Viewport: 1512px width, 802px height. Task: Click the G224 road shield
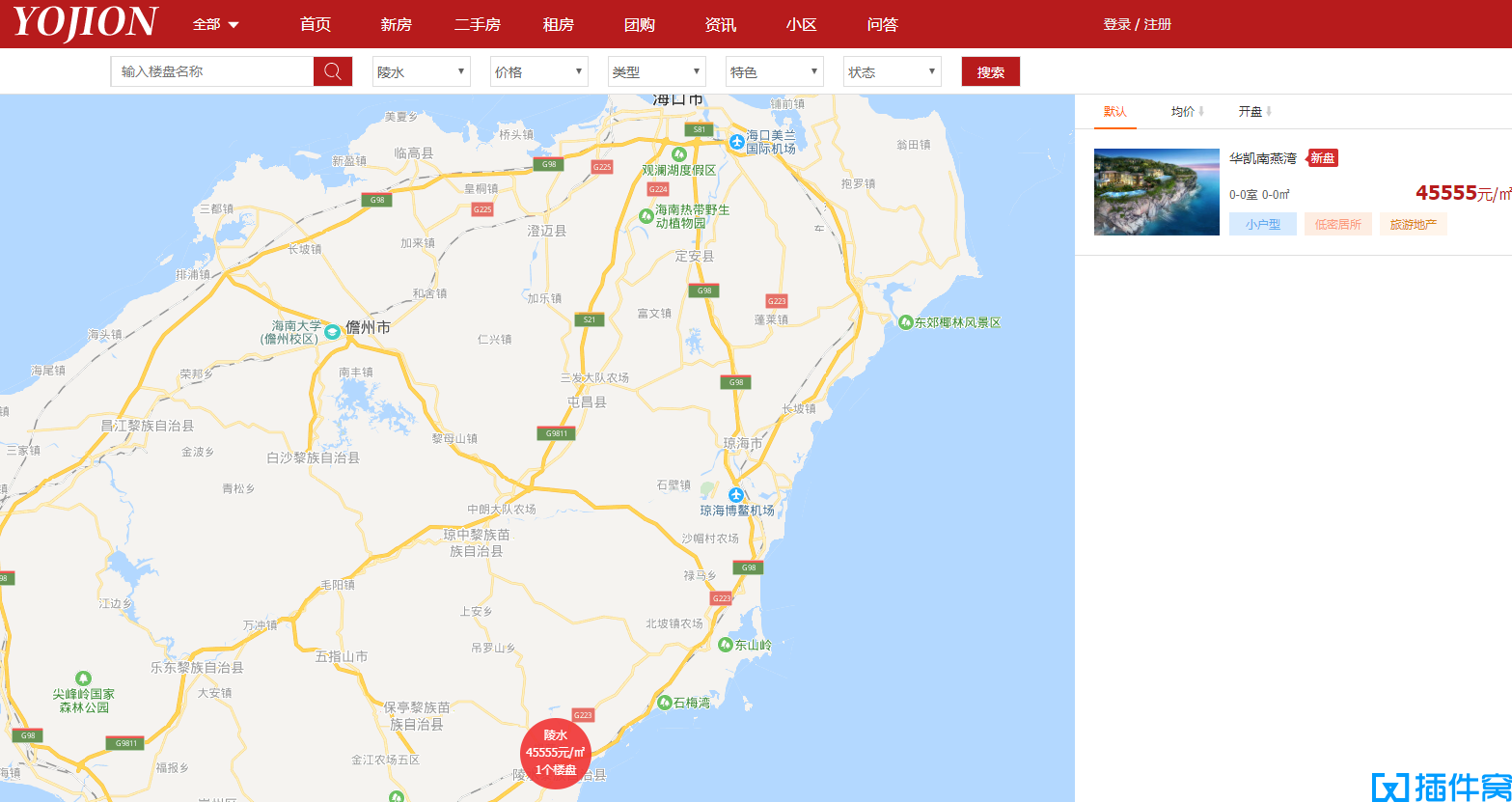point(658,189)
